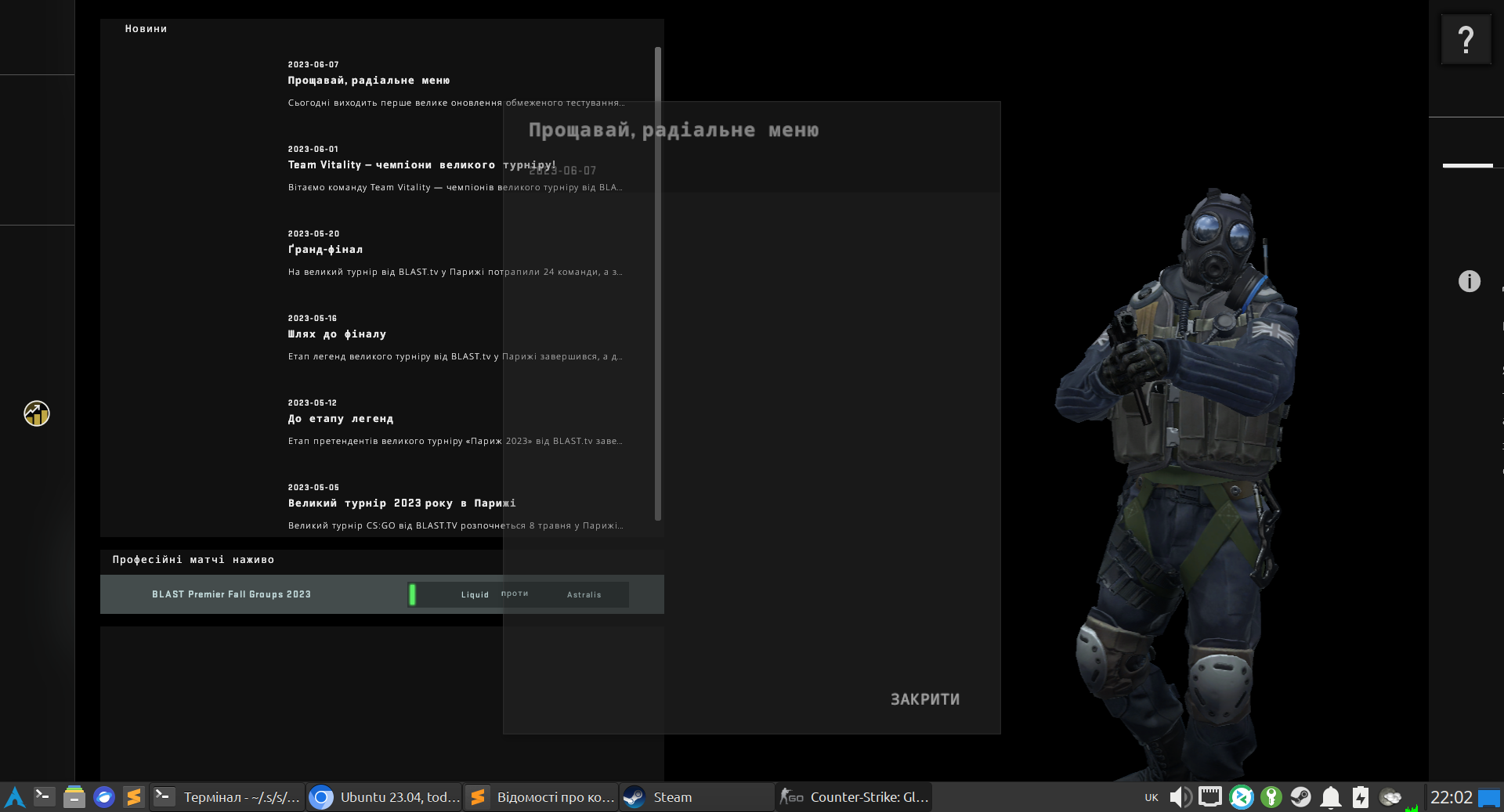The height and width of the screenshot is (812, 1504).
Task: Click the news list scrollbar
Action: [x=656, y=282]
